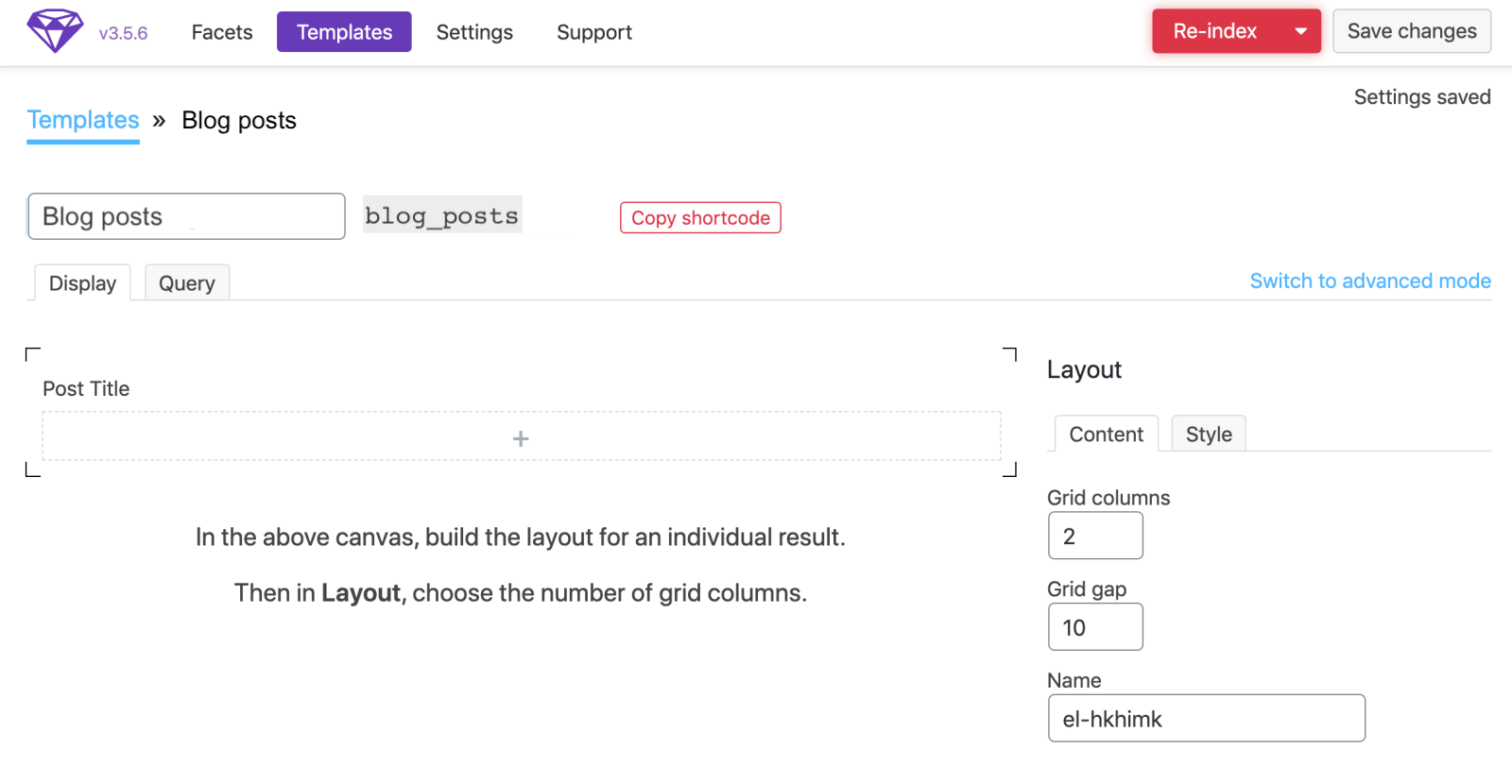The width and height of the screenshot is (1512, 784).
Task: Follow the Templates breadcrumb link
Action: 83,120
